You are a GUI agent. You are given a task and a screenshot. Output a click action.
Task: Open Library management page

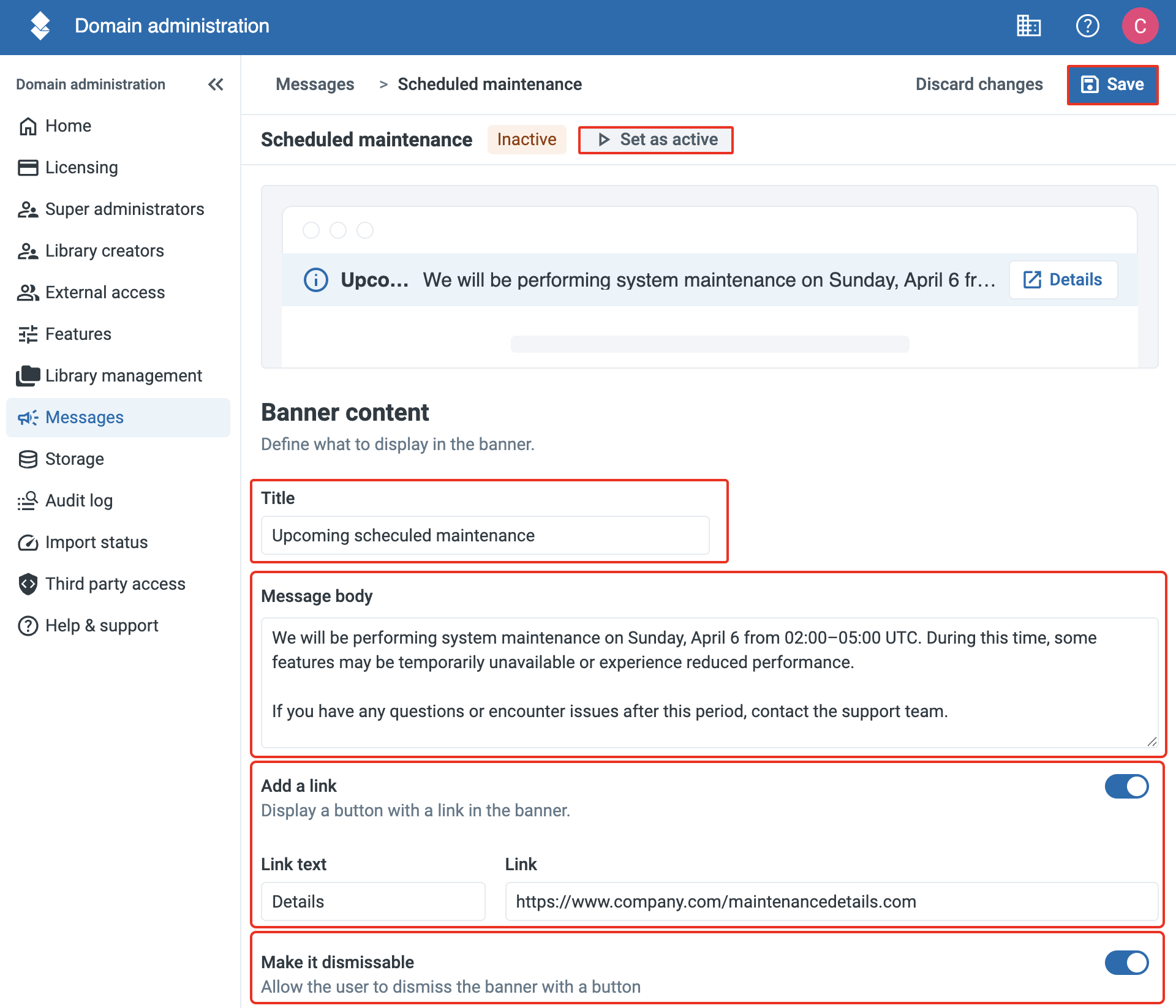pyautogui.click(x=118, y=375)
